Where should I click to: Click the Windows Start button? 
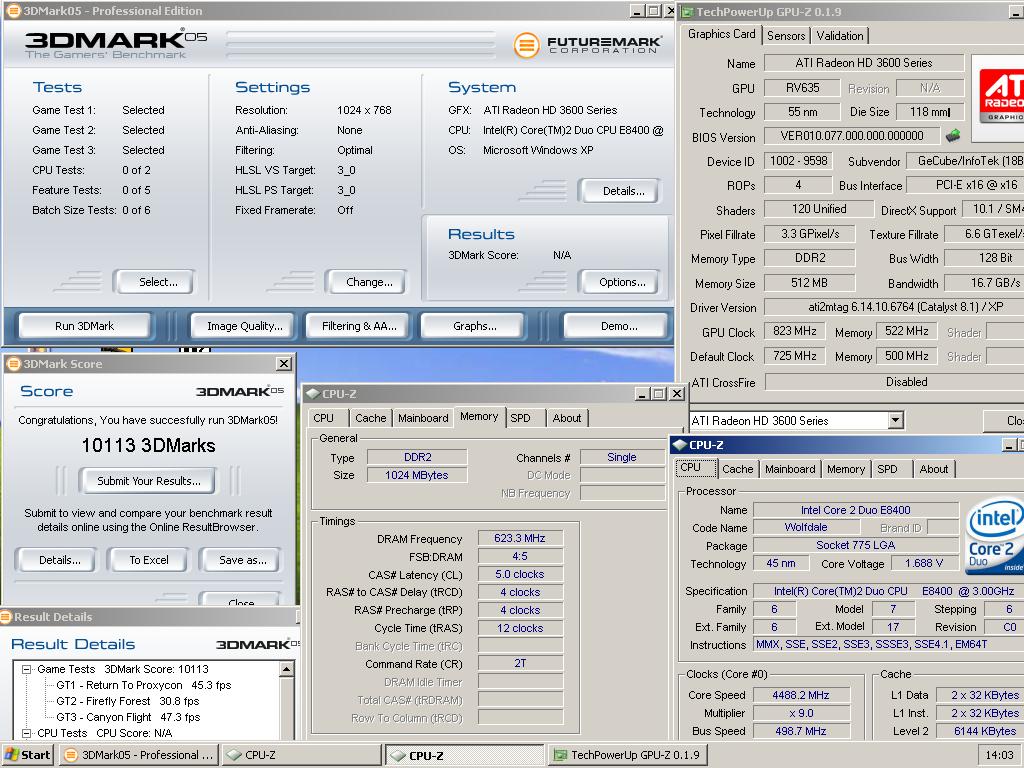(x=27, y=755)
